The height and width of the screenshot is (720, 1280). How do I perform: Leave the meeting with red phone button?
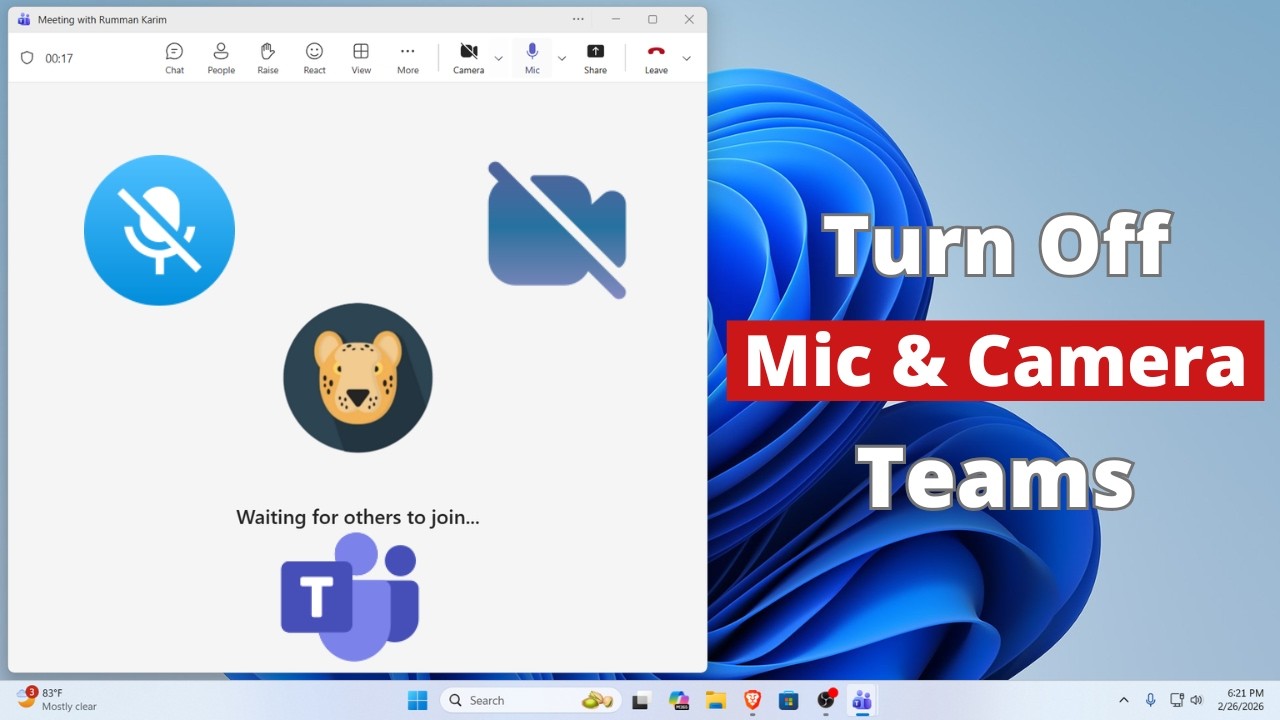[x=656, y=58]
